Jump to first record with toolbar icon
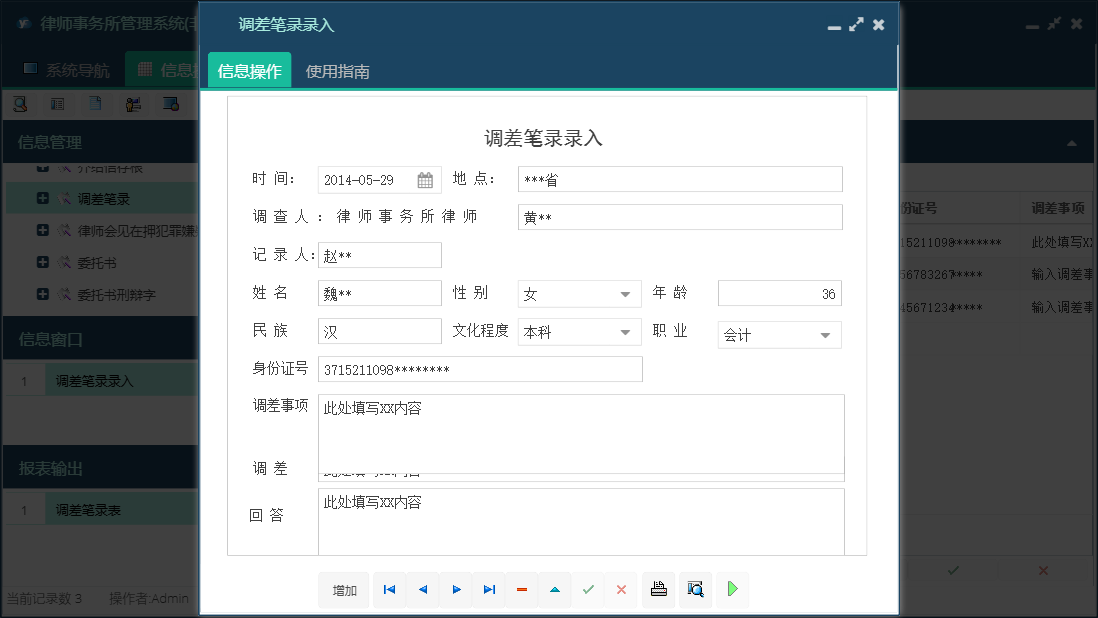 tap(389, 590)
